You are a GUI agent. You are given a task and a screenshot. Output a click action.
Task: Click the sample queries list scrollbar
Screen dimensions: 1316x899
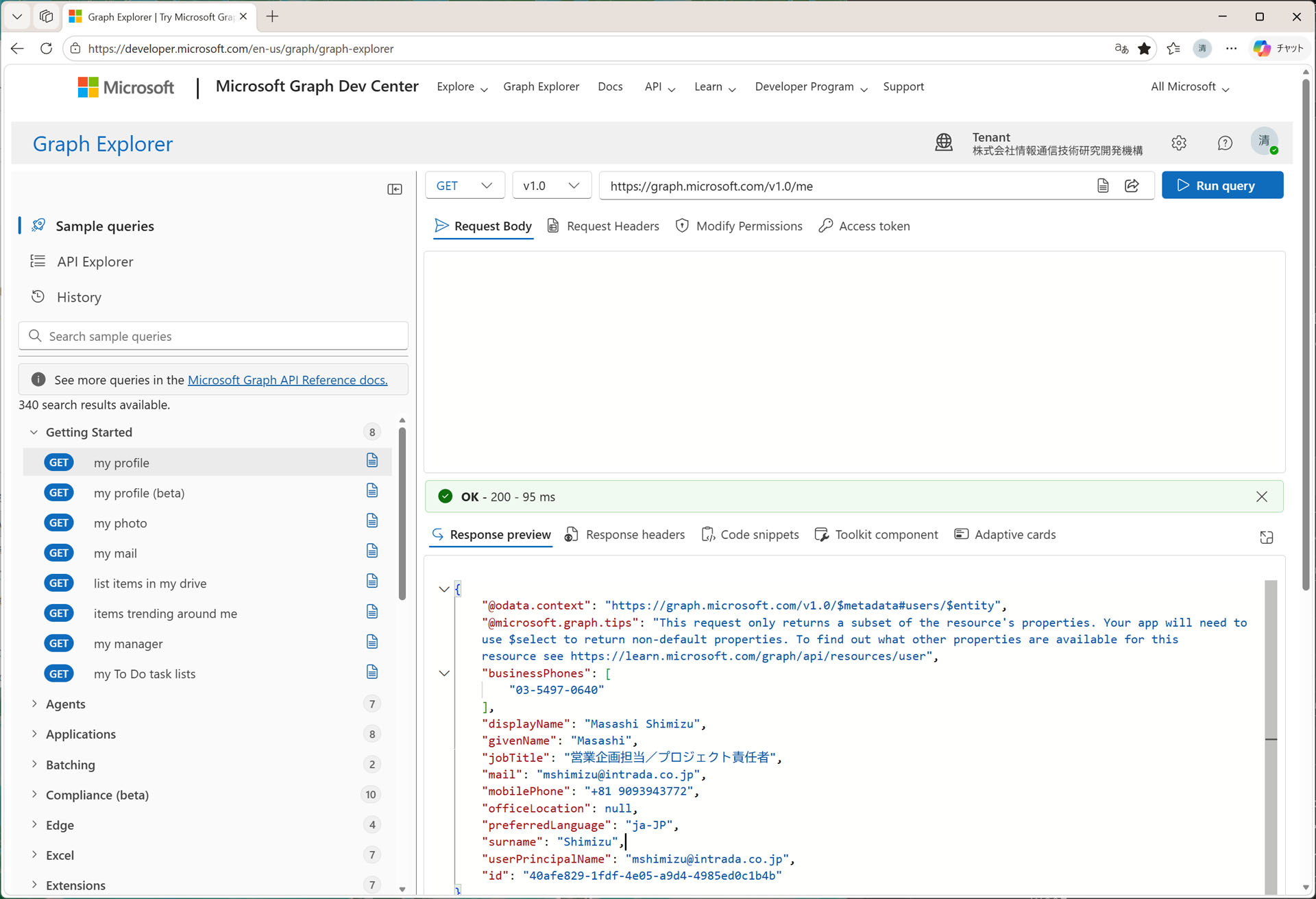402,513
